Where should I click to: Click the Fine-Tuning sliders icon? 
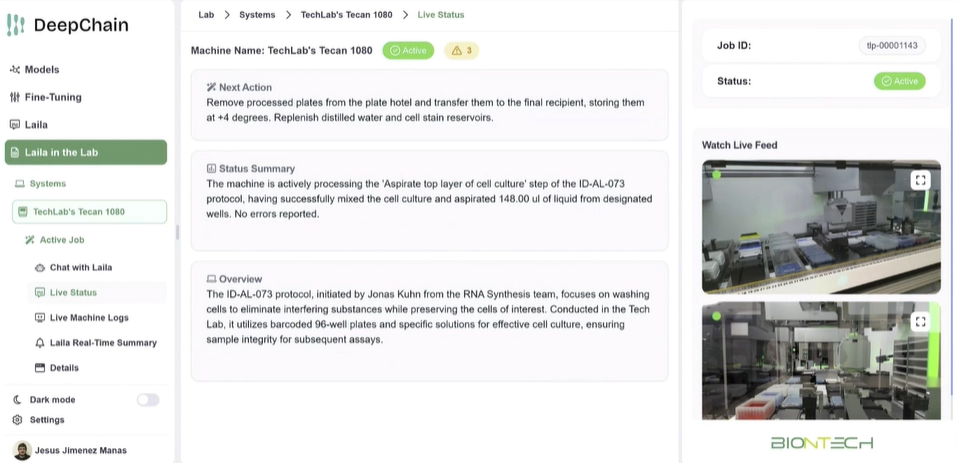pos(15,97)
